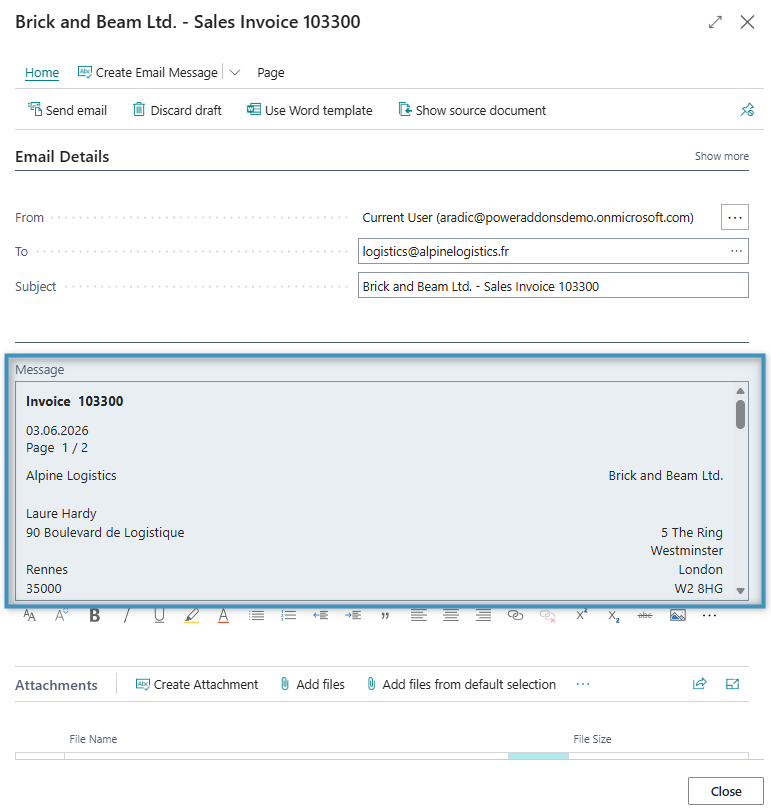Viewport: 771px width, 811px height.
Task: Click into the Subject field
Action: [553, 286]
